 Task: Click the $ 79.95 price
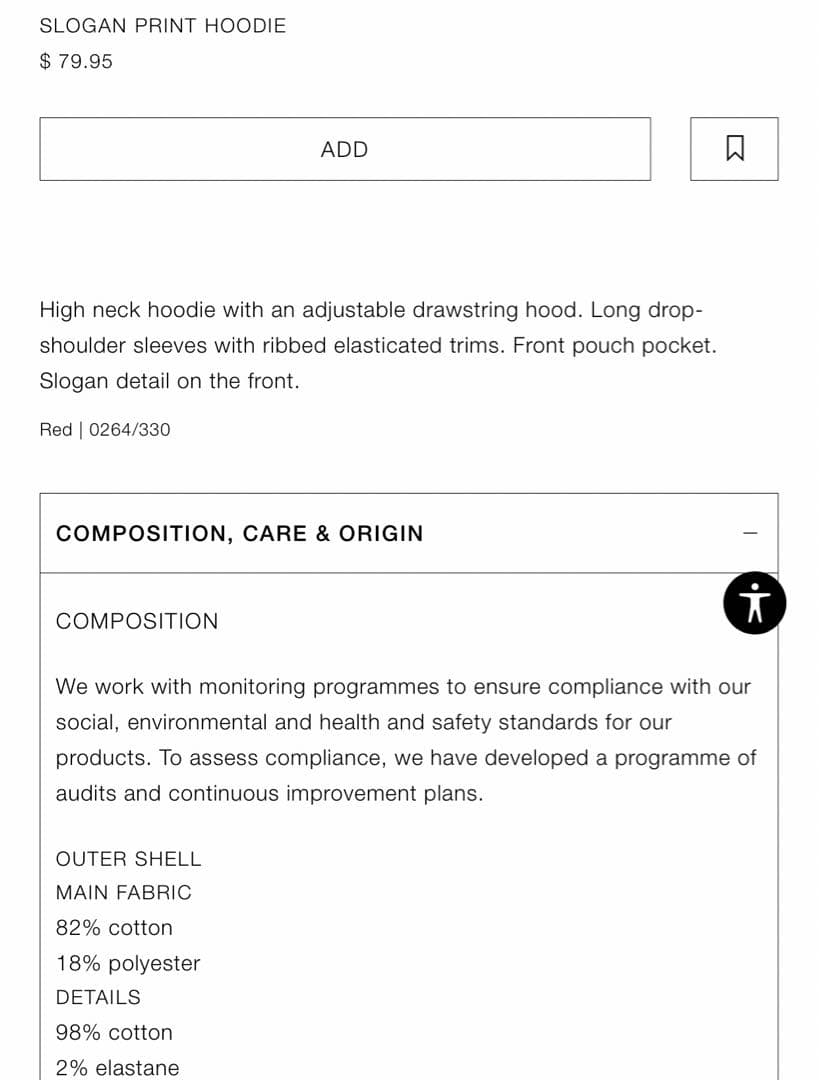click(x=76, y=61)
